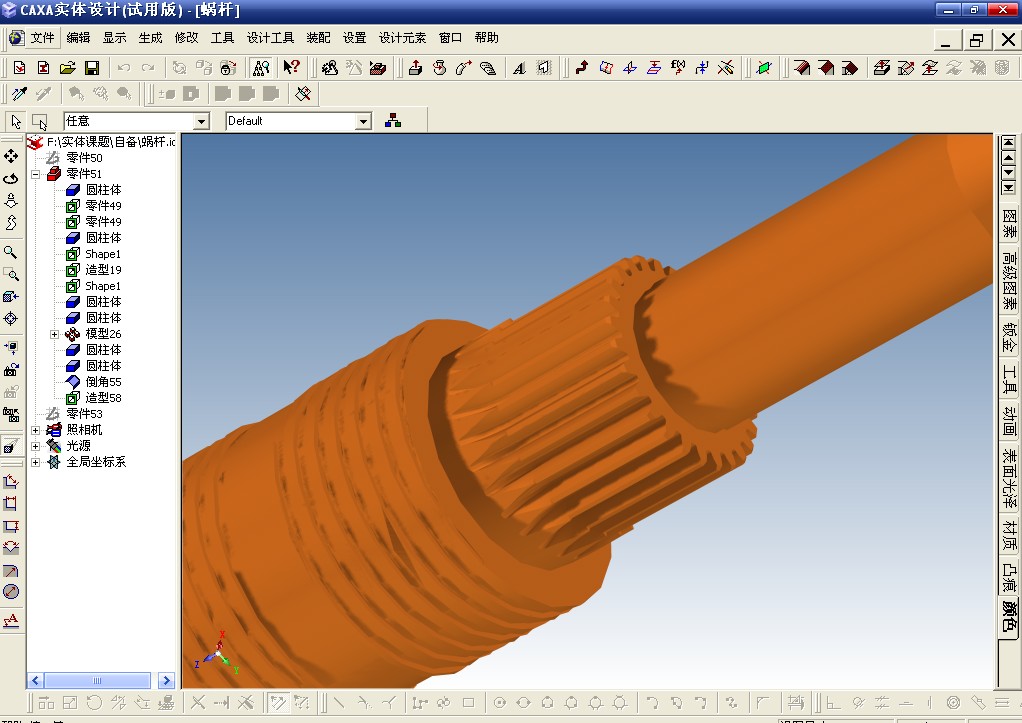
Task: Click the dark-red bent arrow icon
Action: [582, 67]
